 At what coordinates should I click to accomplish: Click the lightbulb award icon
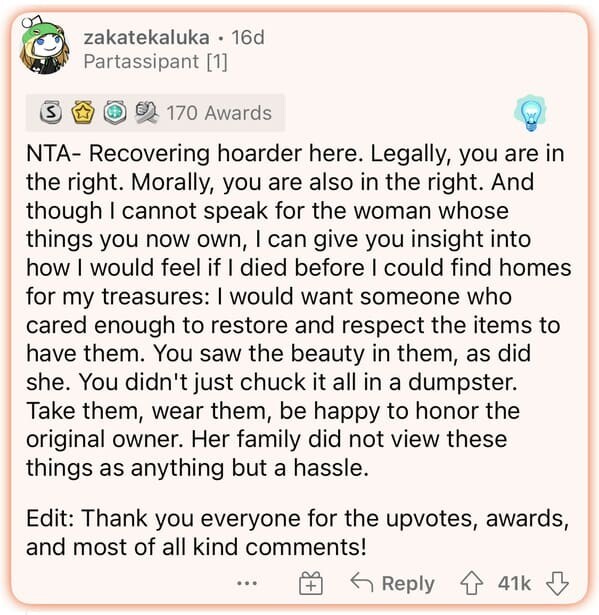tap(530, 113)
